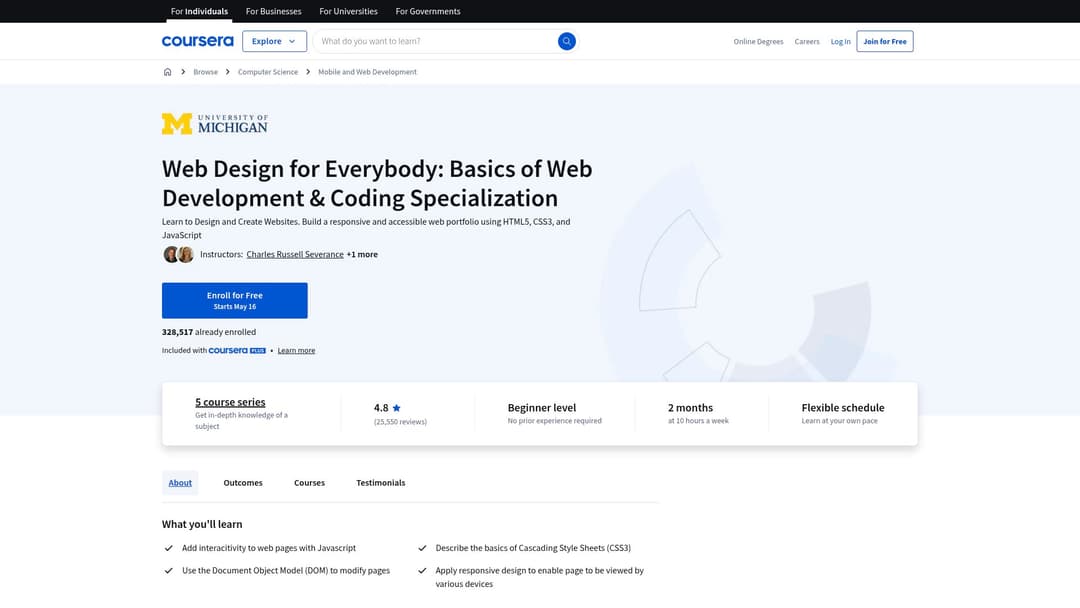1080x608 pixels.
Task: Click the specialization title heading
Action: point(377,183)
